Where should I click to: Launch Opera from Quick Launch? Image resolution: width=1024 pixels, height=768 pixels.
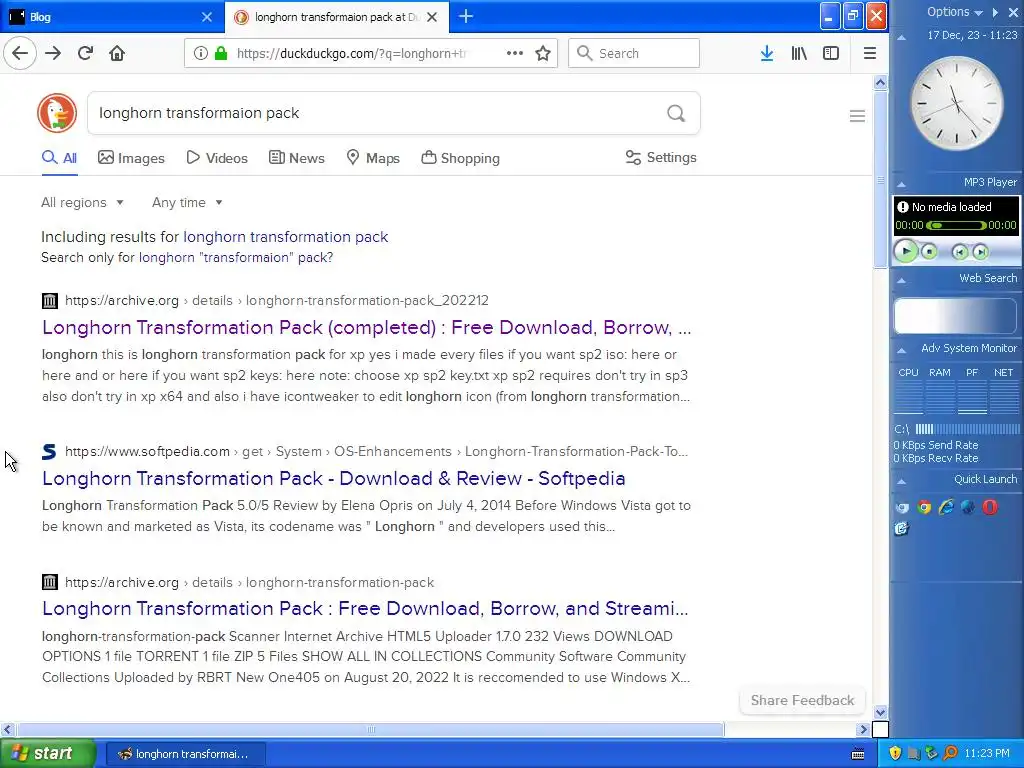[990, 507]
